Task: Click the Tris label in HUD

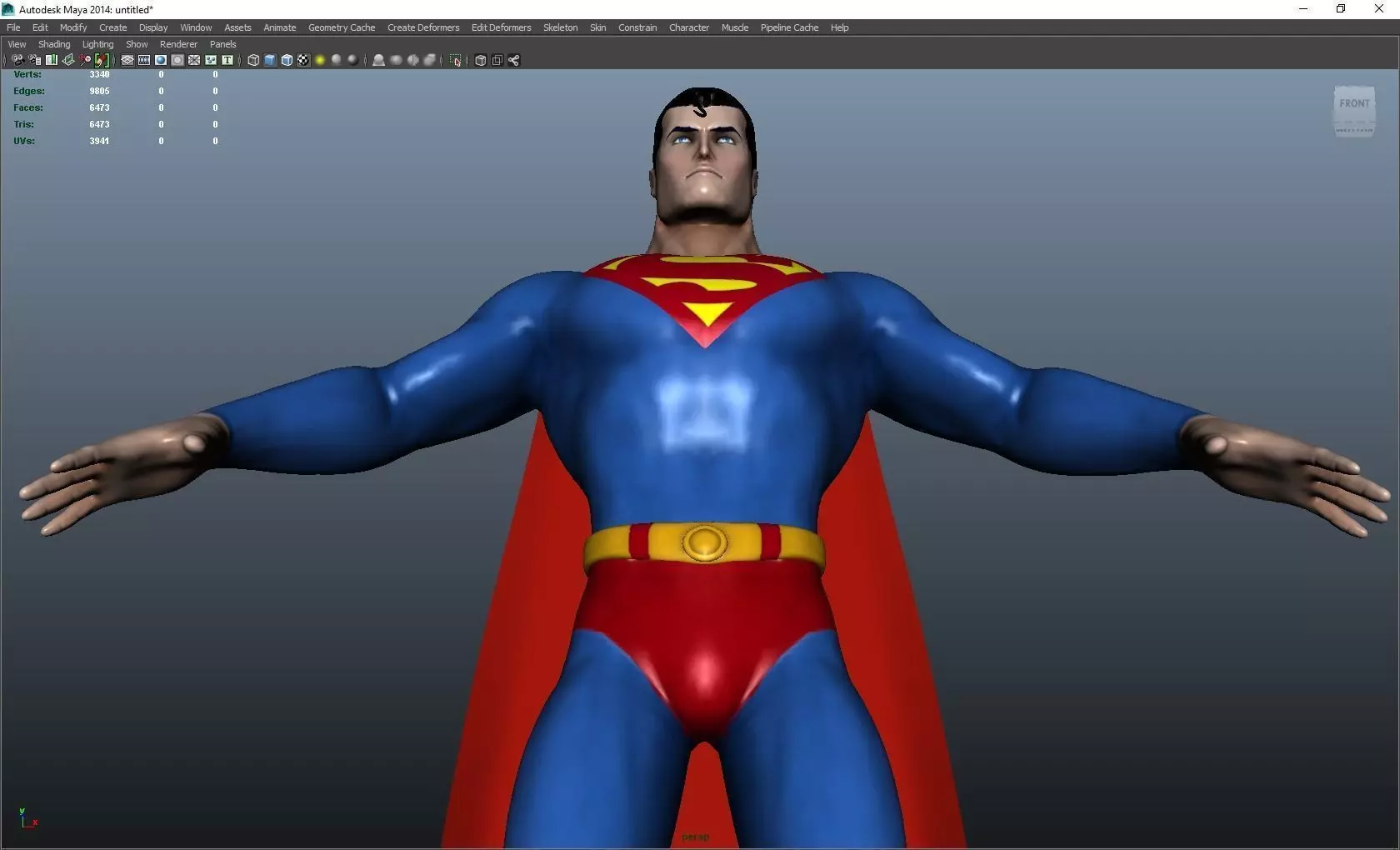Action: pyautogui.click(x=23, y=124)
